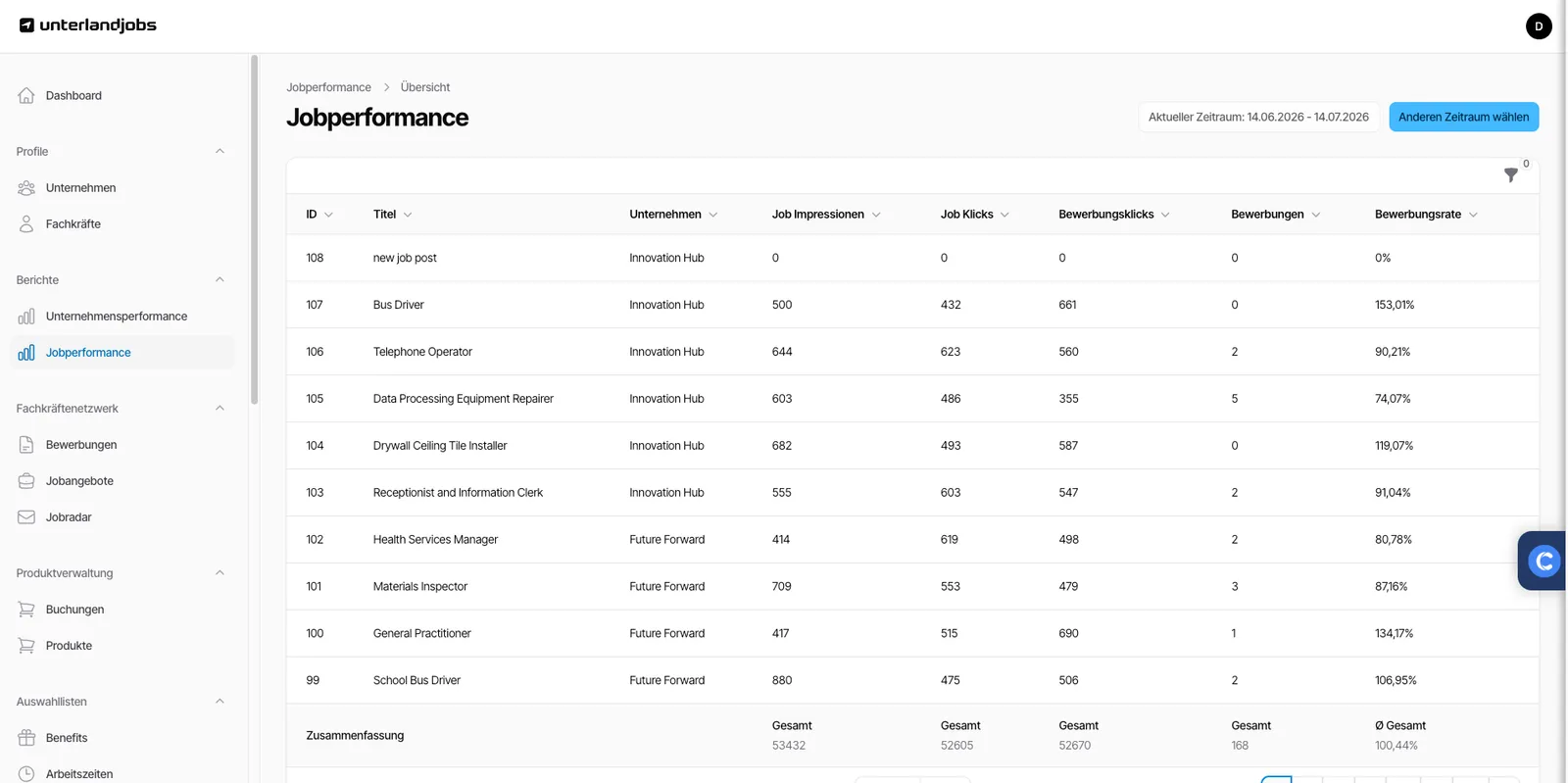Collapse the Produktverwaltung sidebar section

pos(220,572)
